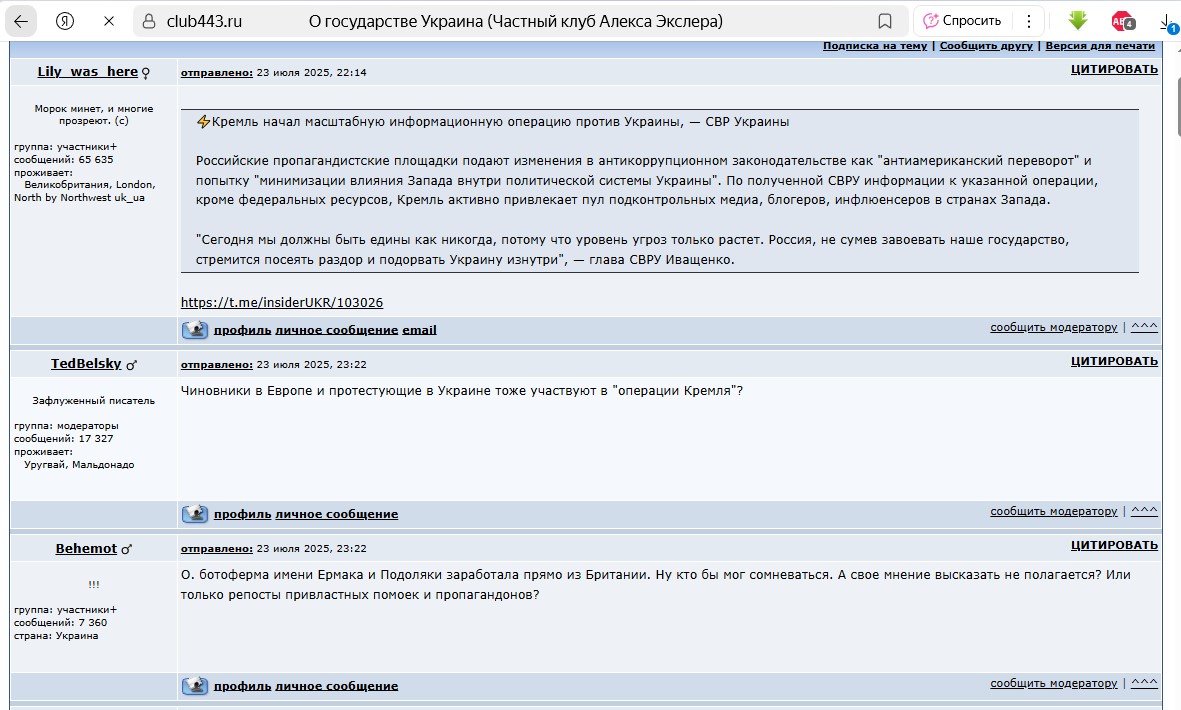Report Behemot's post via сообщить модератору
The height and width of the screenshot is (710, 1181).
point(1054,683)
